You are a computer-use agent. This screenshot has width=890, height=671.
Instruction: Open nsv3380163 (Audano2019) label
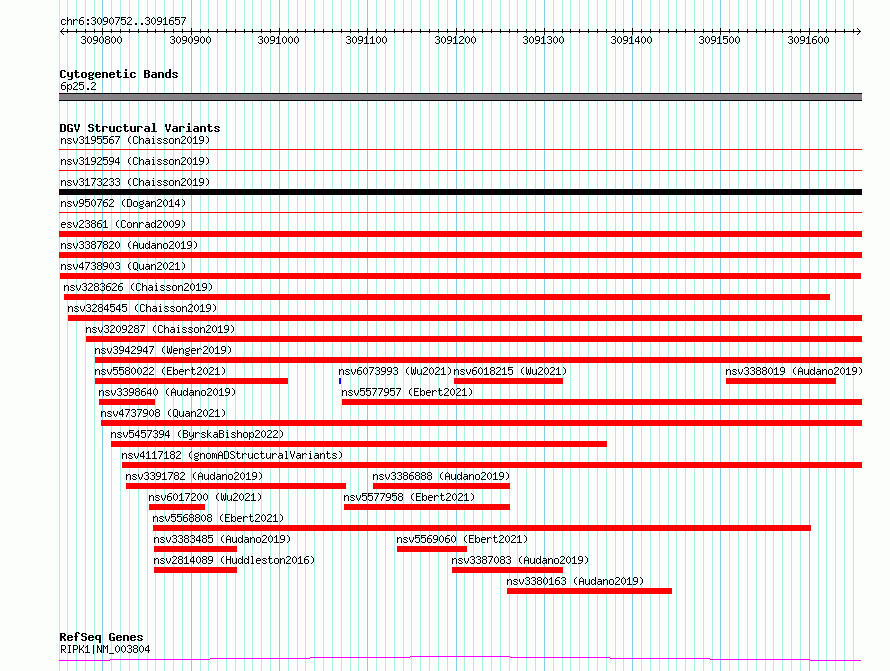tap(575, 581)
